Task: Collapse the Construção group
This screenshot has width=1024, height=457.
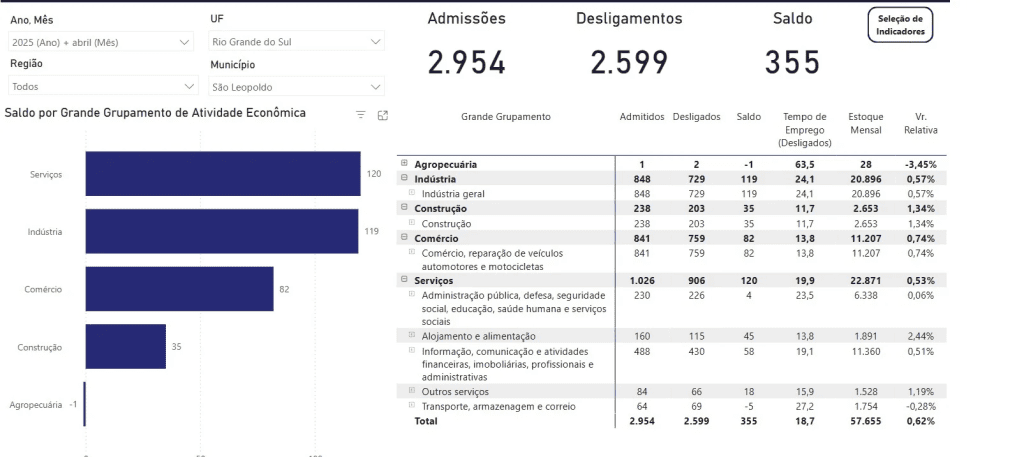Action: coord(404,207)
